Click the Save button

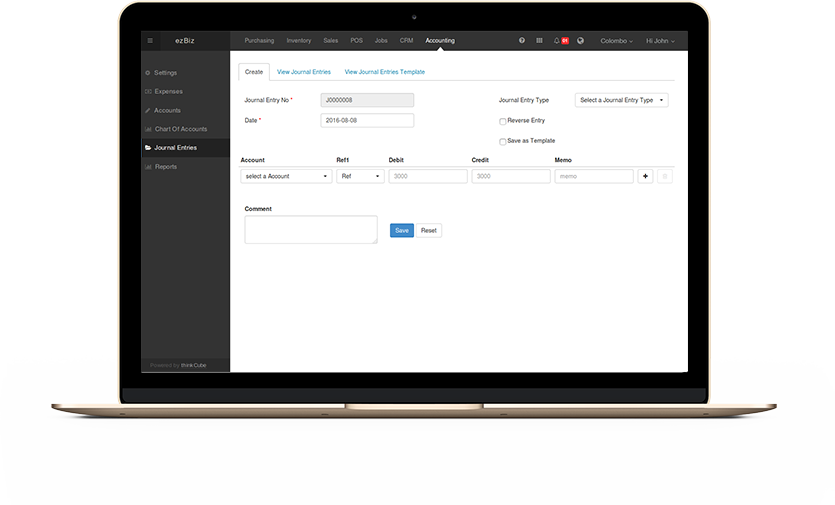[x=402, y=231]
